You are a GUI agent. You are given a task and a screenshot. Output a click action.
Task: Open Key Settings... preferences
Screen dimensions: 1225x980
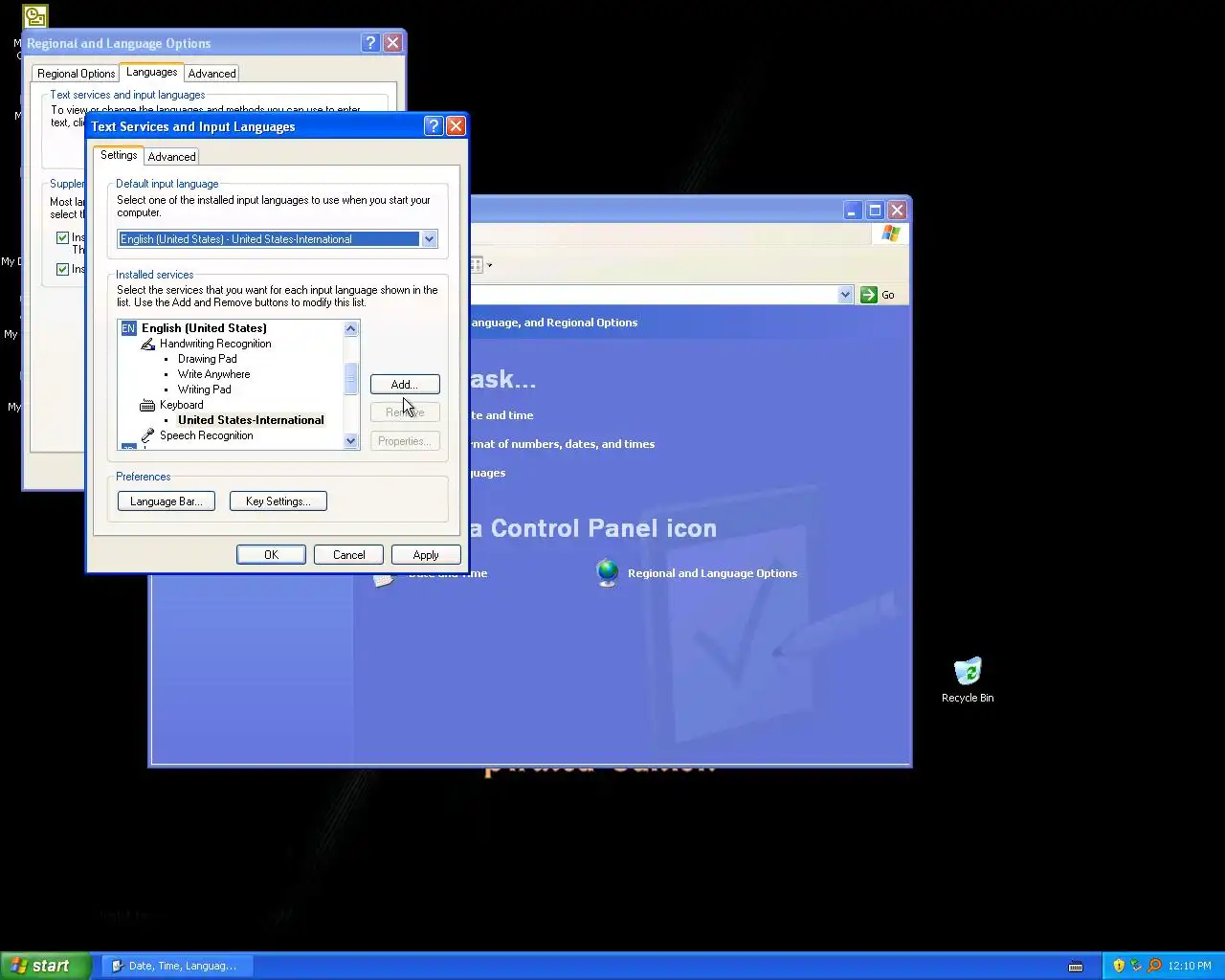coord(278,501)
